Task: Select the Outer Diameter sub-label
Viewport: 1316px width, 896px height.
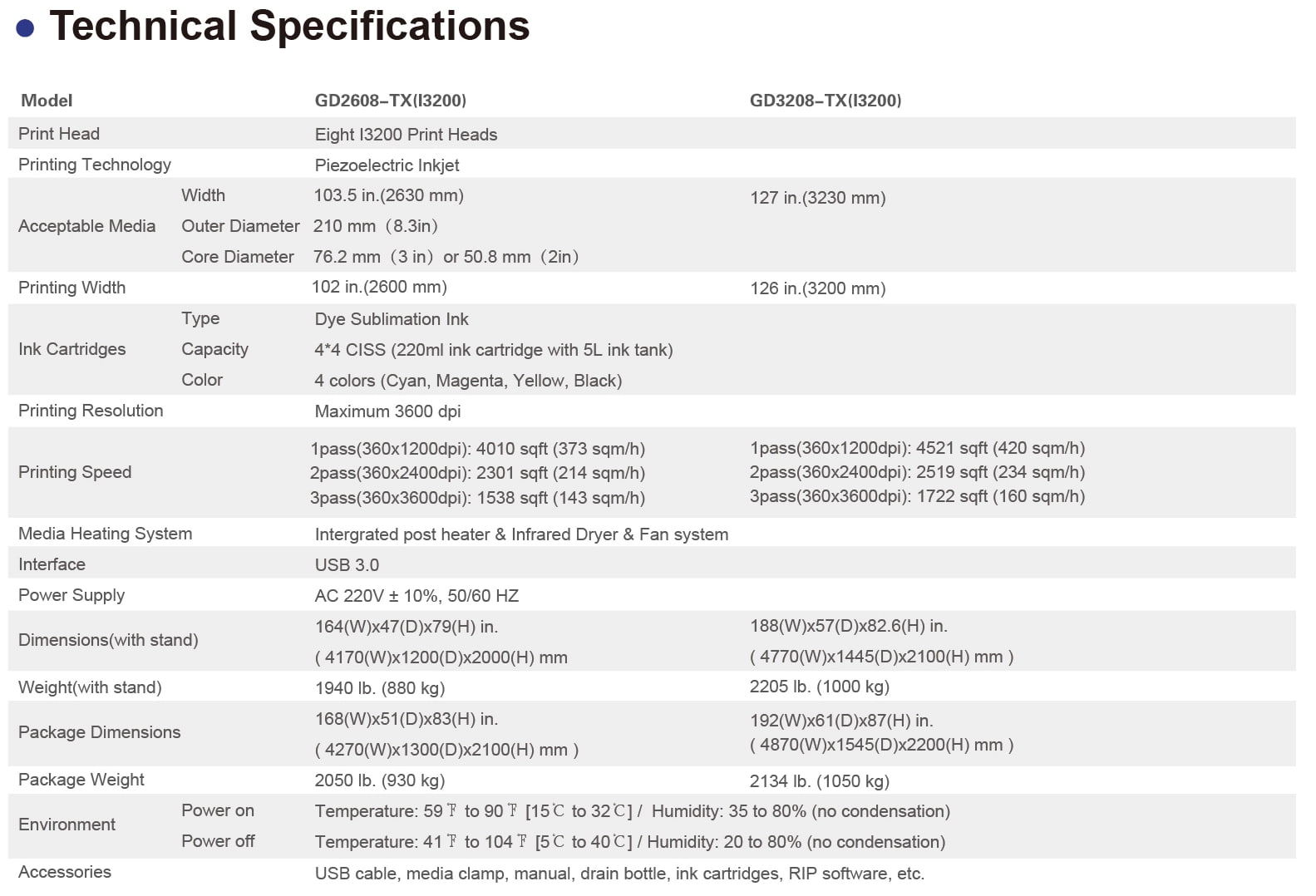Action: coord(240,226)
